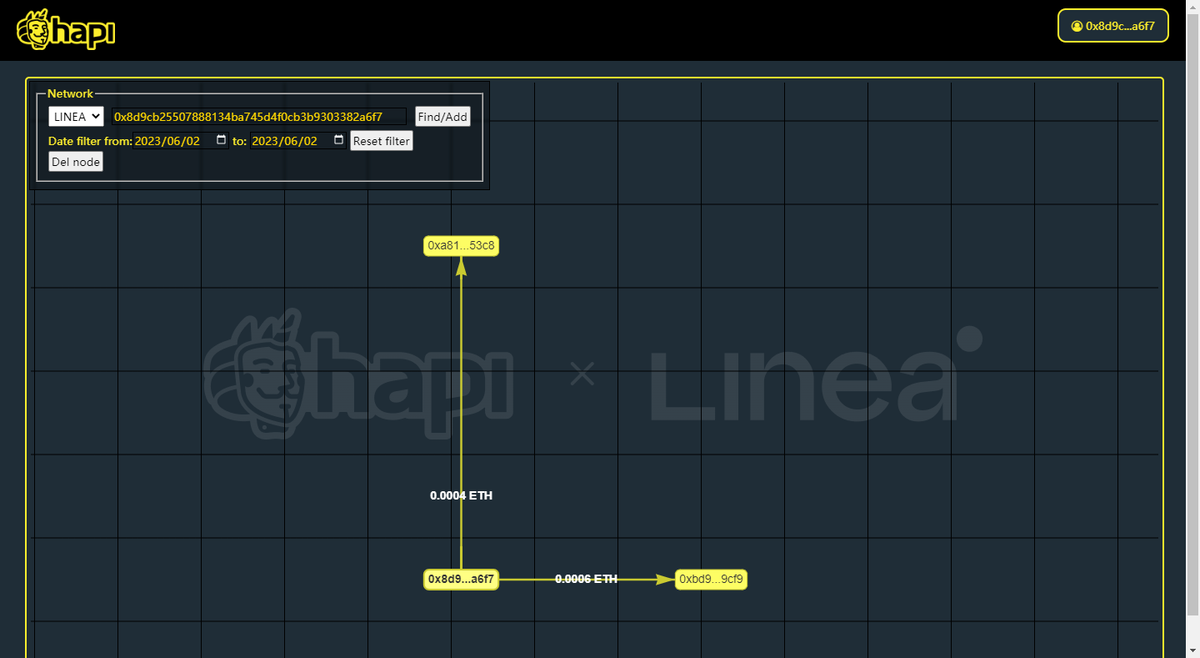Select the 0xa81...53c8 graph node
Image resolution: width=1200 pixels, height=658 pixels.
click(461, 245)
